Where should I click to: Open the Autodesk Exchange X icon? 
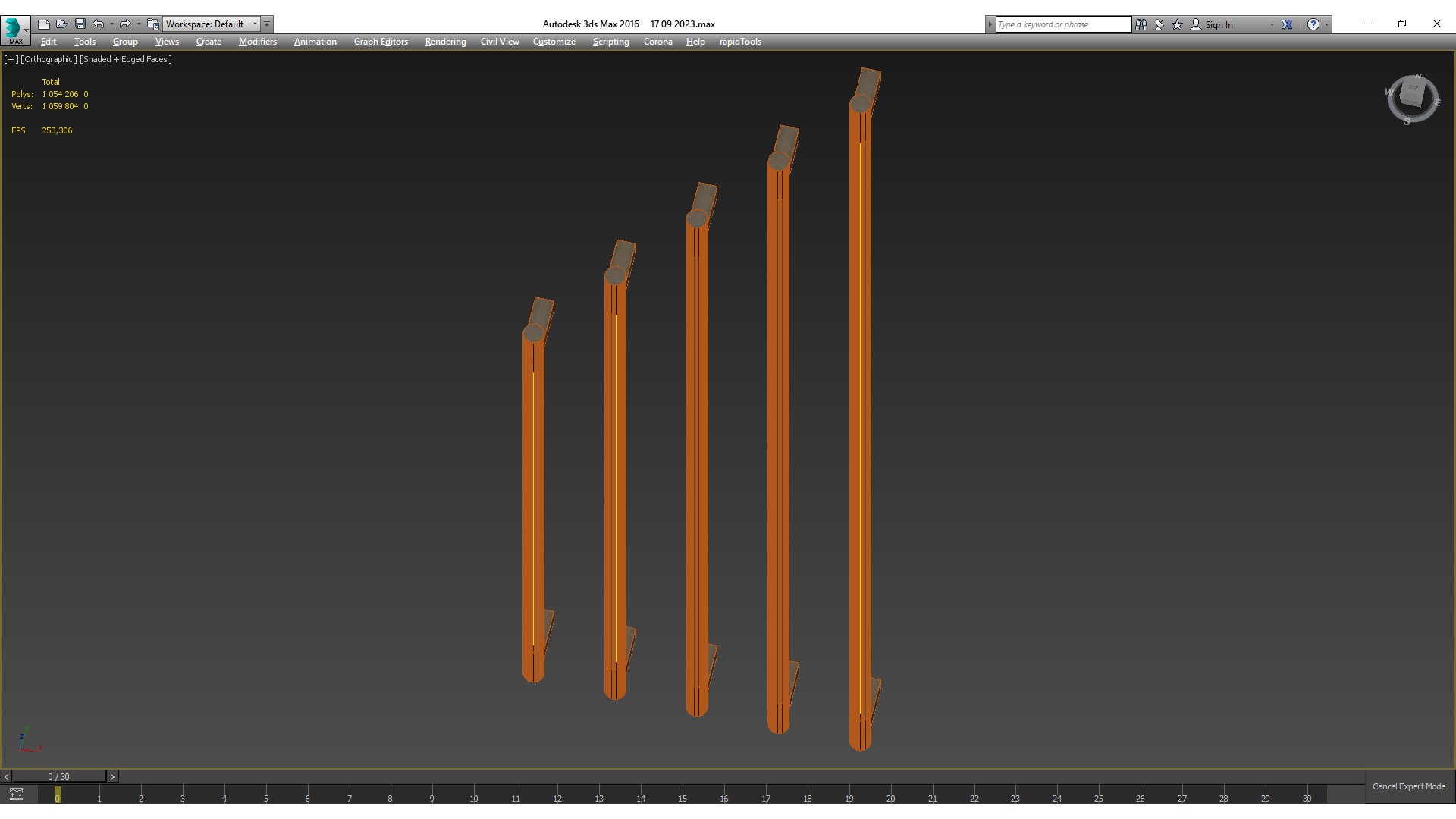(x=1287, y=24)
